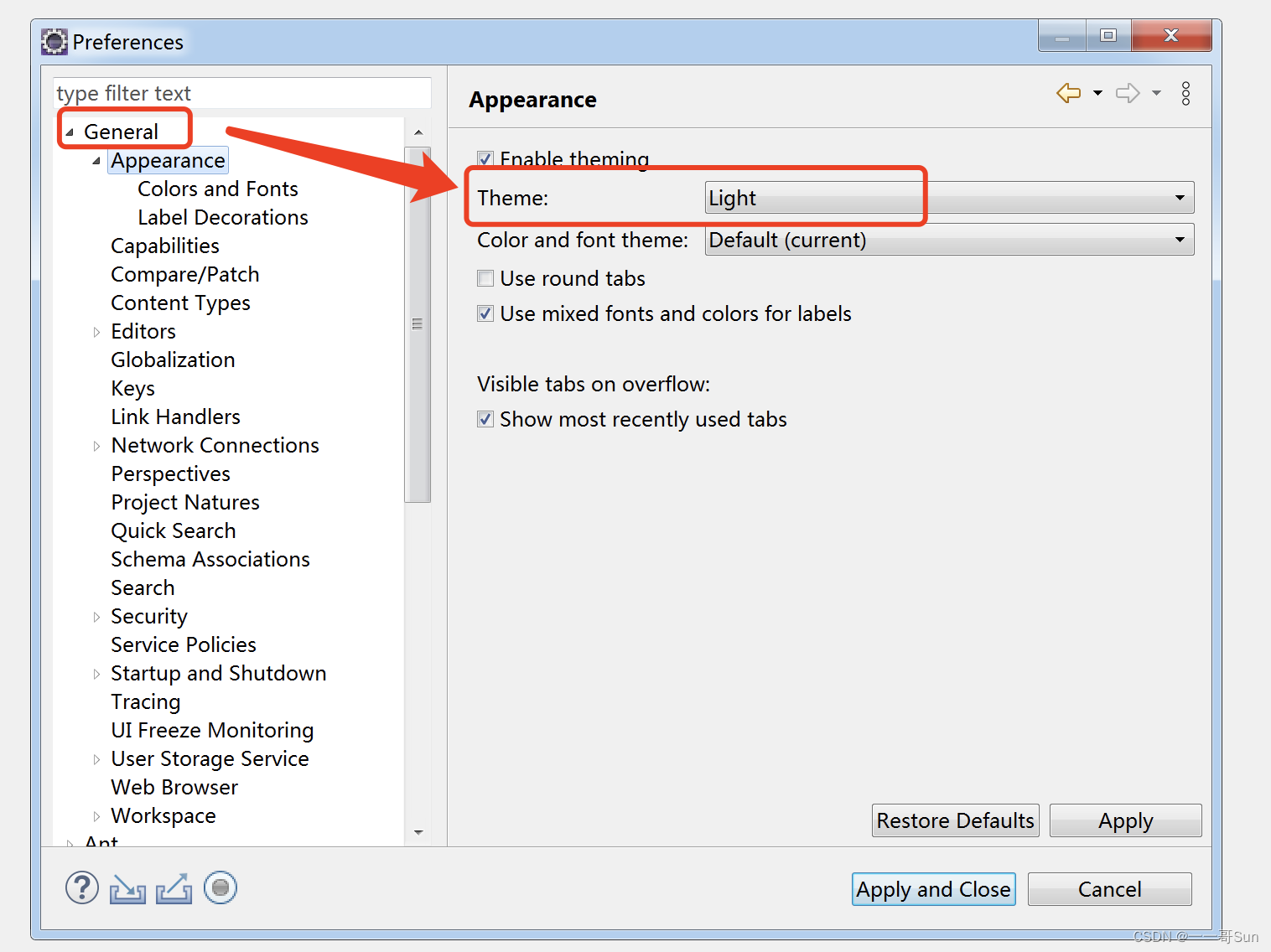Image resolution: width=1271 pixels, height=952 pixels.
Task: Click the tree's vertical scrollbar thumb
Action: 418,324
